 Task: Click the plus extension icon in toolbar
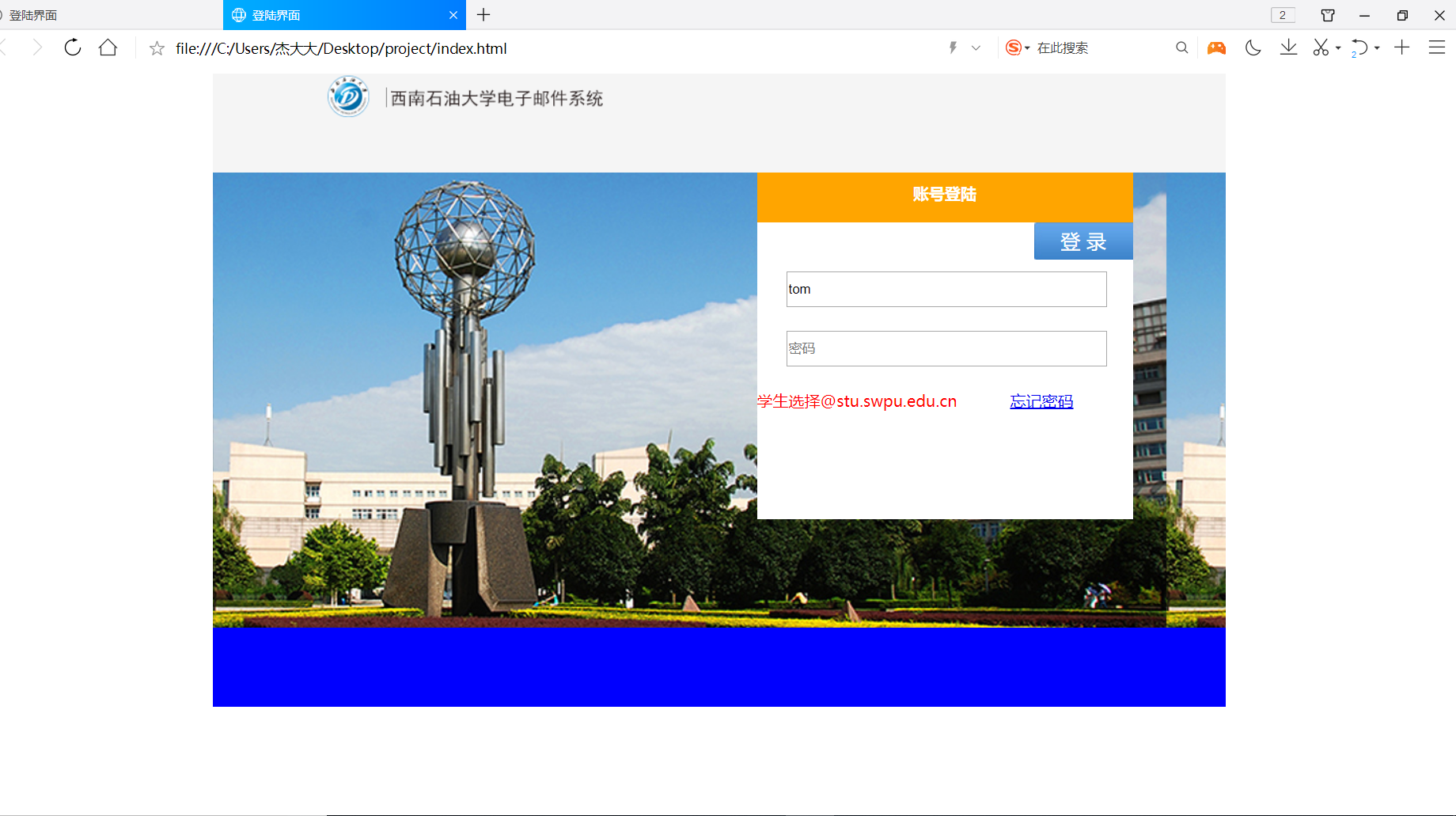[1401, 47]
